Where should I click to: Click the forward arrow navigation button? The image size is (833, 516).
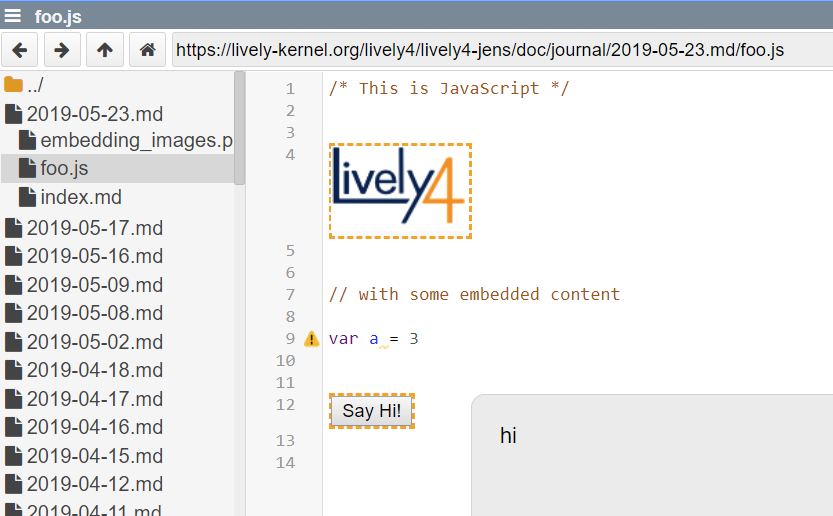coord(62,49)
